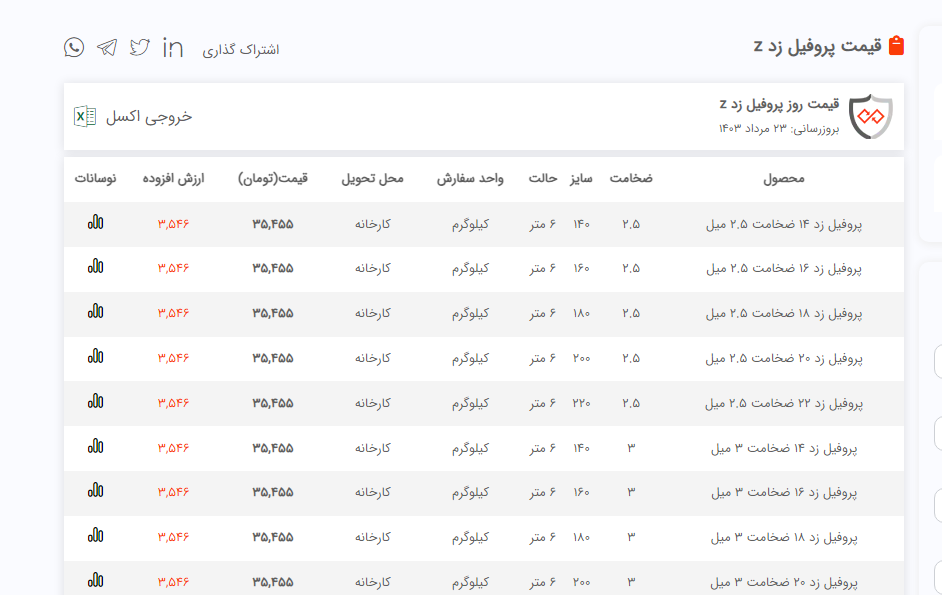This screenshot has height=595, width=942.
Task: Share page on LinkedIn icon
Action: 173,47
